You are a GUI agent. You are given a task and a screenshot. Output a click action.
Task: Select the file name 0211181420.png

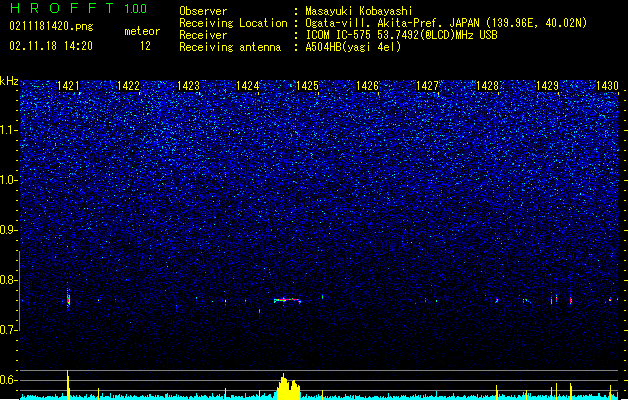51,26
